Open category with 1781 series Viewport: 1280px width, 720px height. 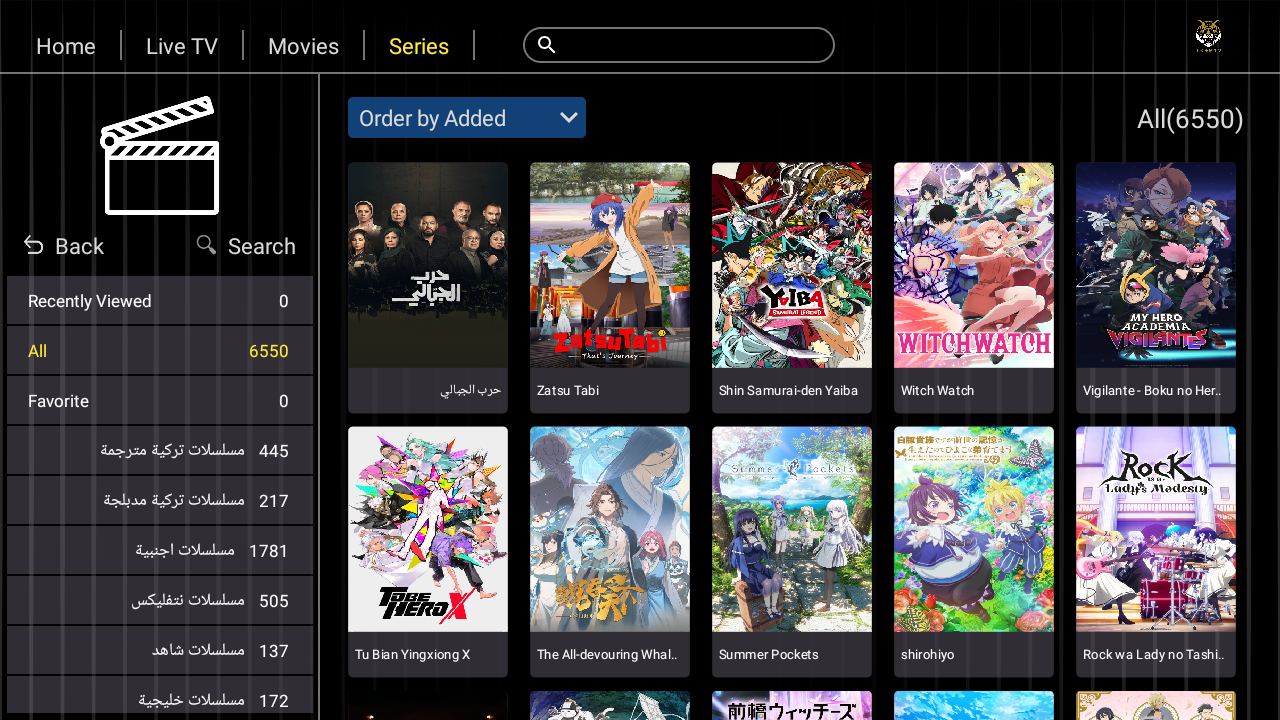click(x=159, y=551)
